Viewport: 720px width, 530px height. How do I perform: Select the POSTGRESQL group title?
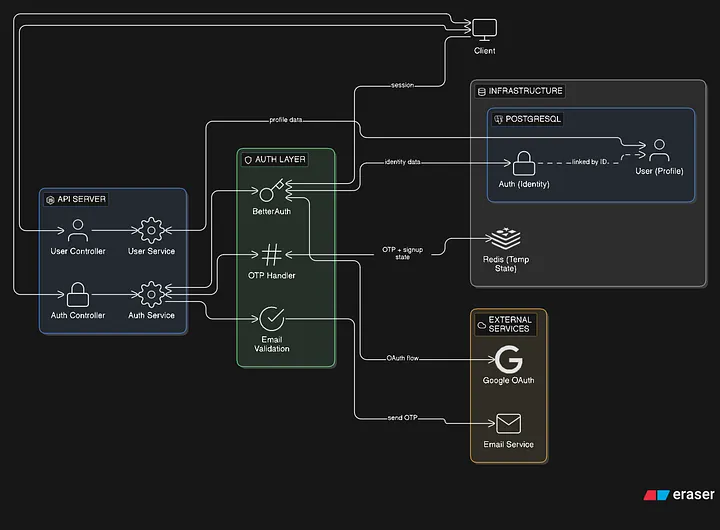[533, 119]
